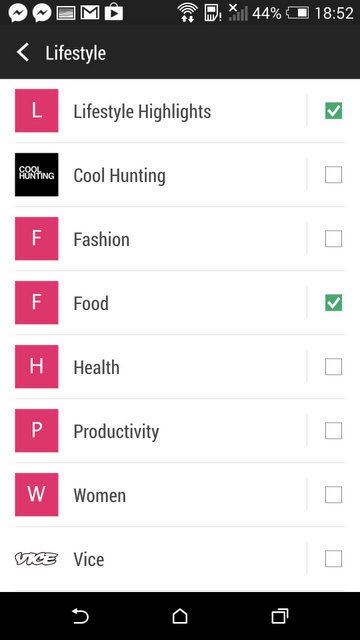360x640 pixels.
Task: Open the Cool Hunting logo thumbnail
Action: (x=37, y=175)
